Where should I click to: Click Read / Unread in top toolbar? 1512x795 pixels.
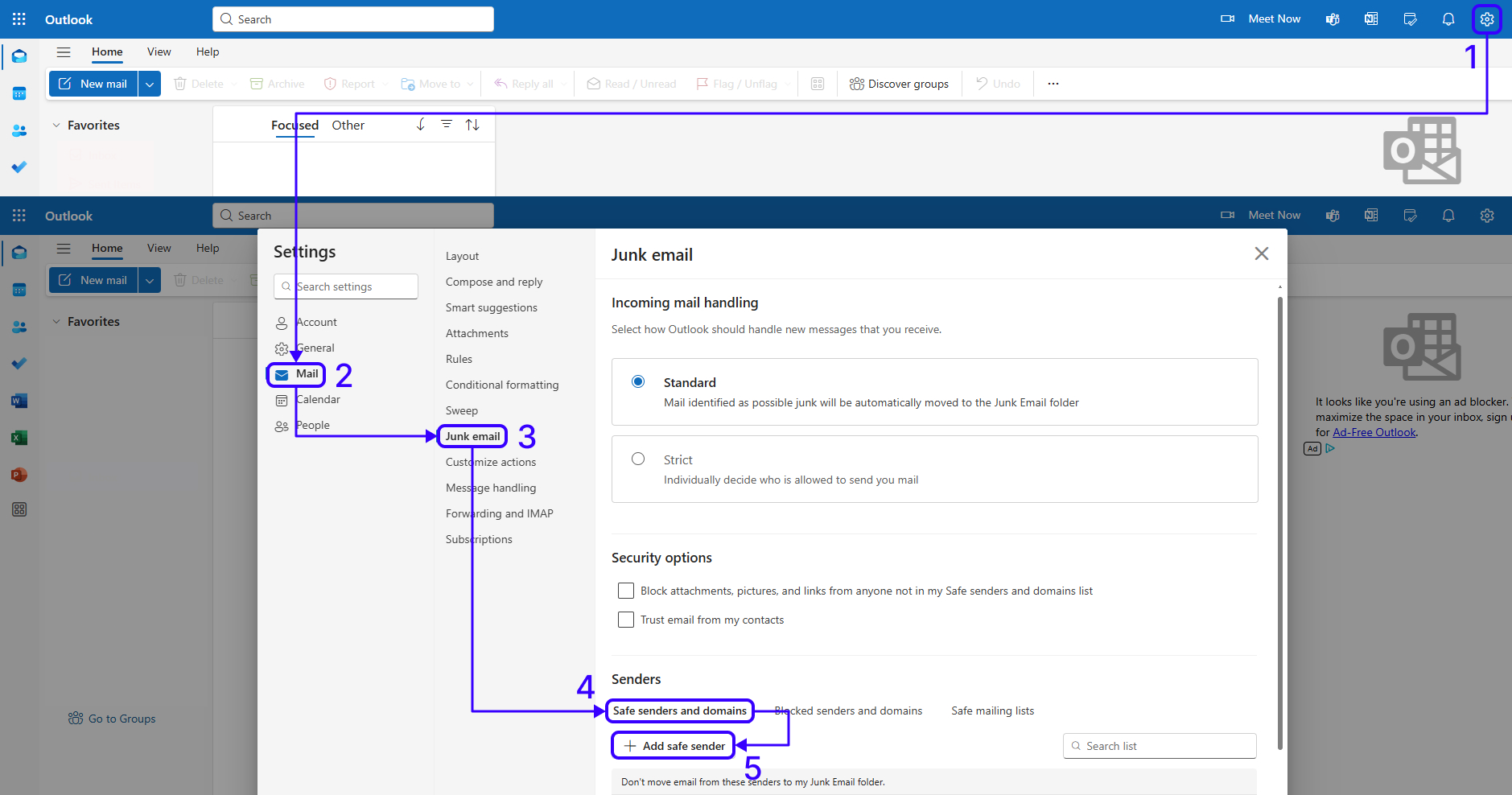coord(632,84)
